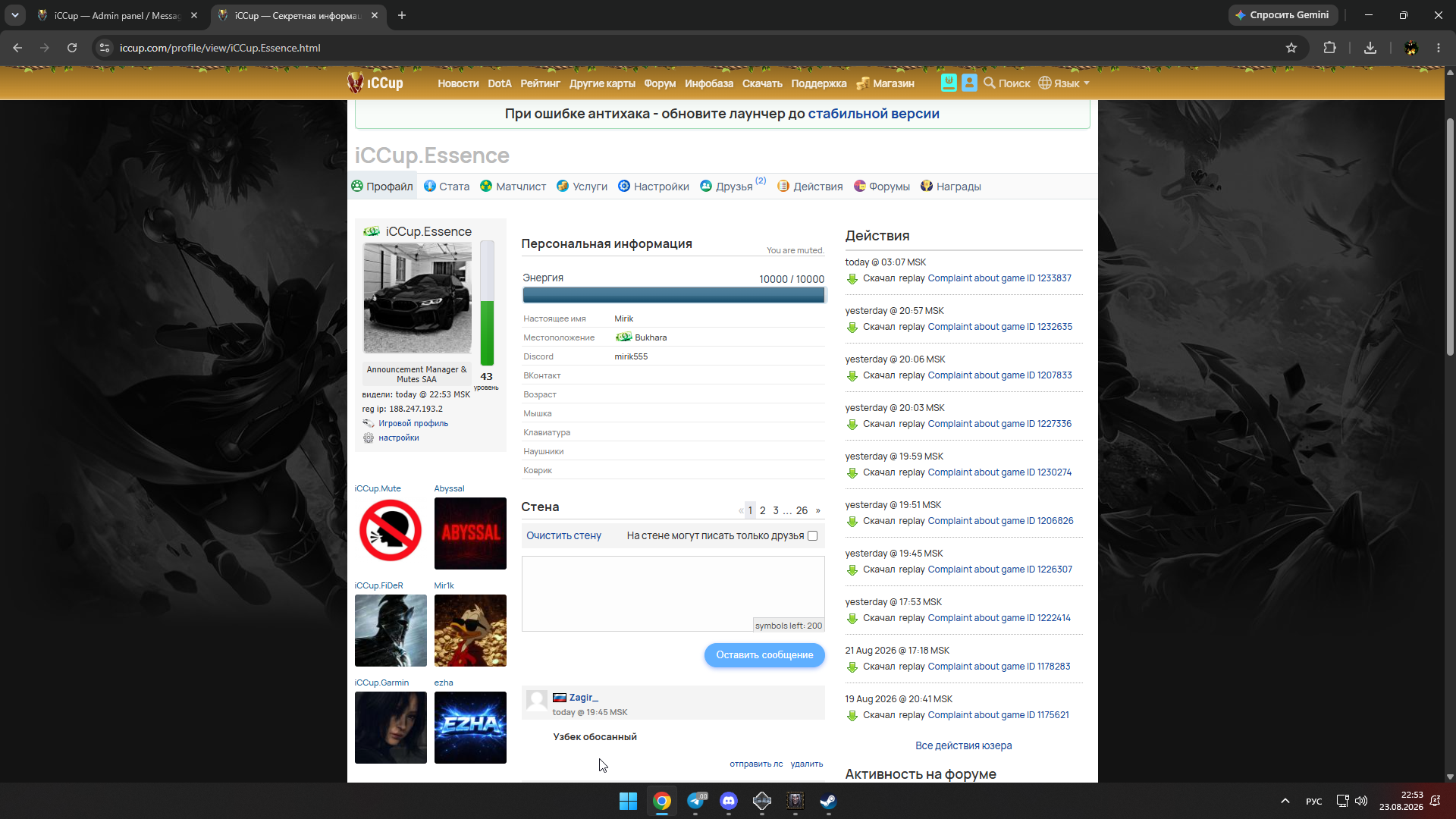The width and height of the screenshot is (1456, 819).
Task: Click the Оставить сообщение button
Action: pos(764,655)
